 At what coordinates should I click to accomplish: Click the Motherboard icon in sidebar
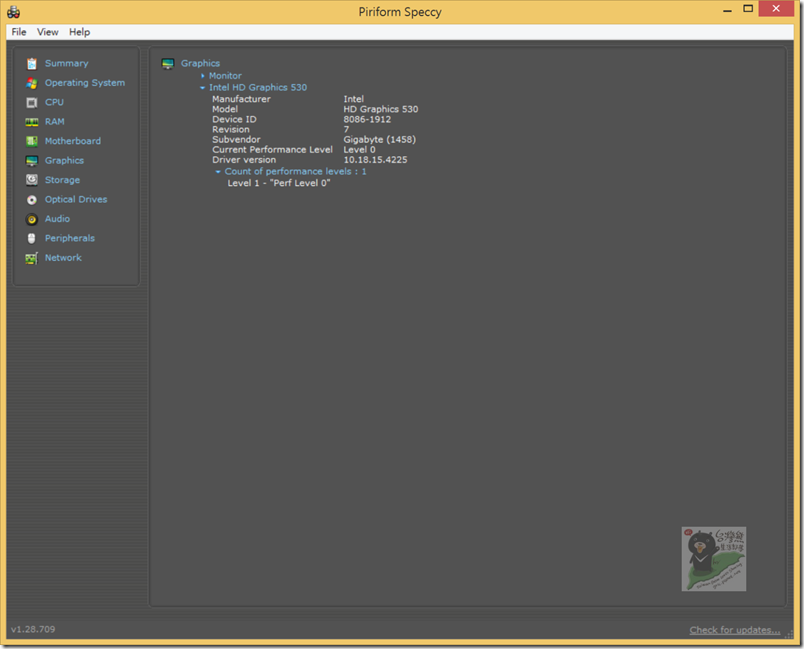(32, 141)
